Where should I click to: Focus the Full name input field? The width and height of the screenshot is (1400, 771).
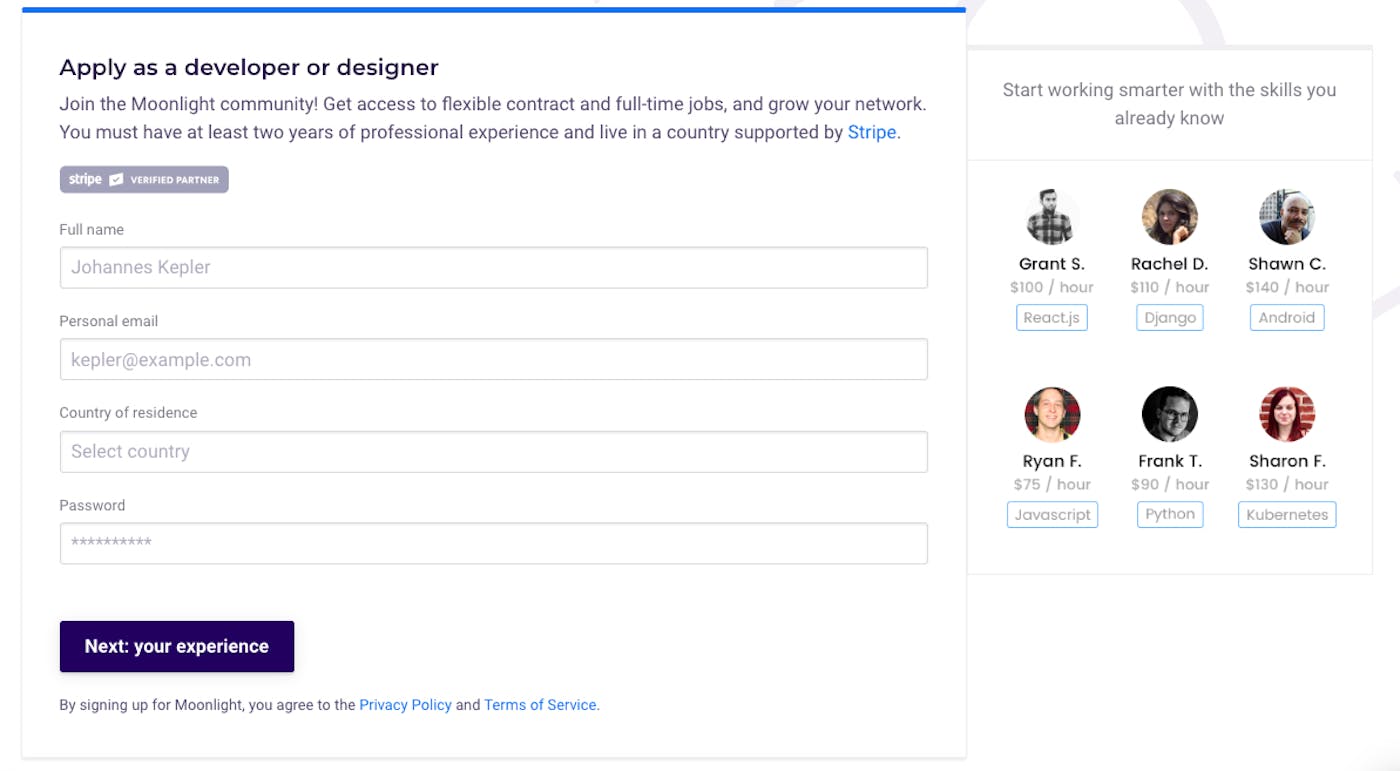494,268
